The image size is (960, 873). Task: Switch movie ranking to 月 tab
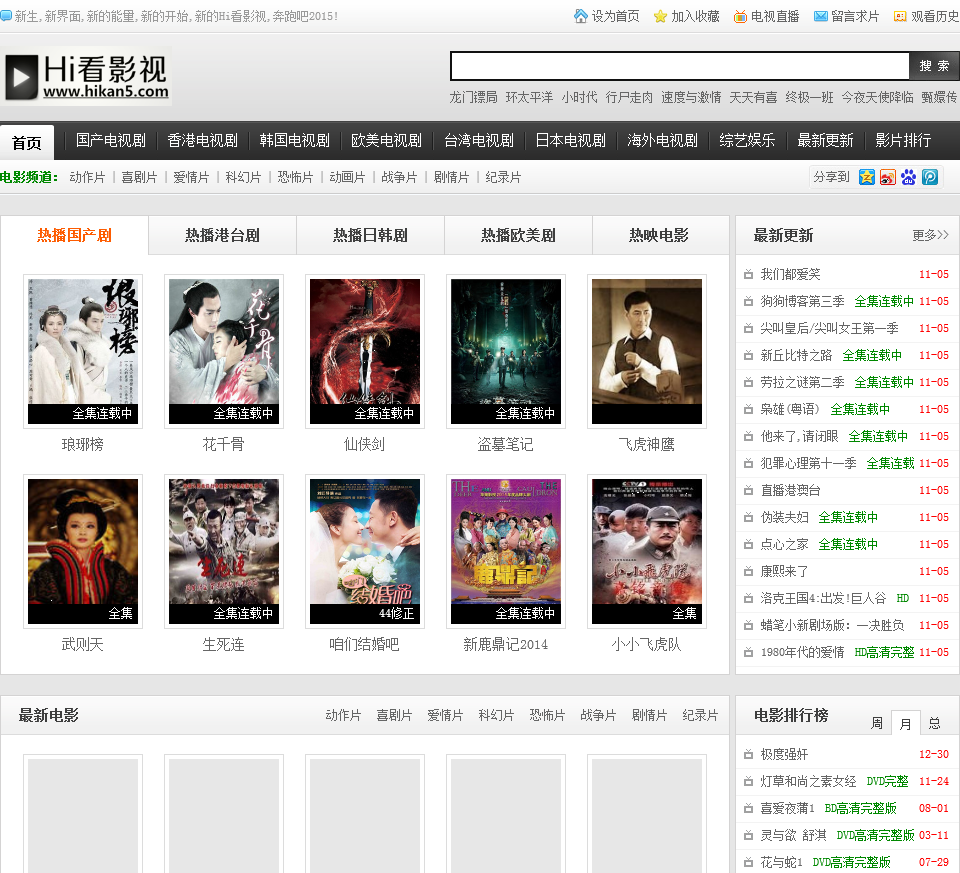(906, 724)
